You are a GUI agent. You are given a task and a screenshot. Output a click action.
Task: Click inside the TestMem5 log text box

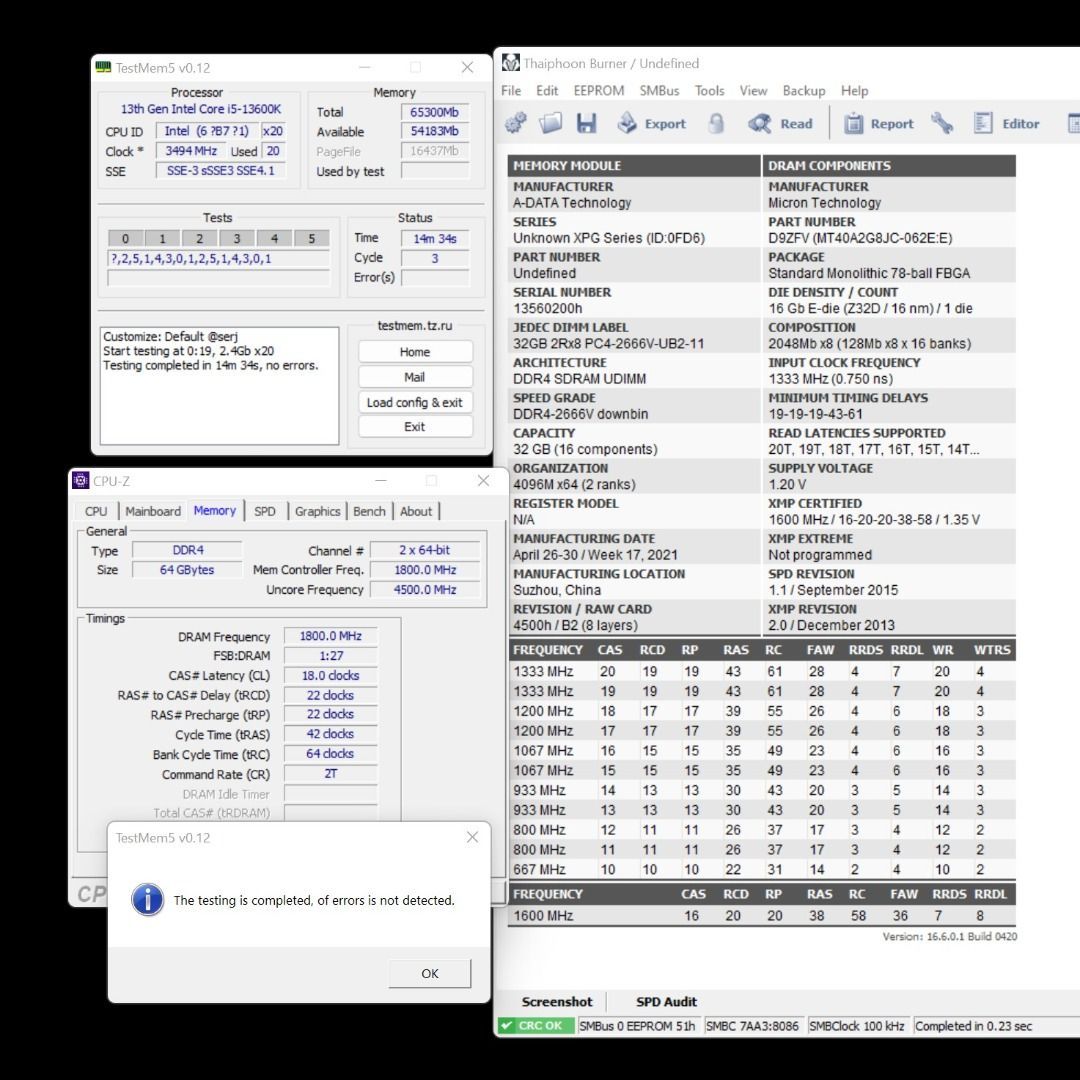pos(220,400)
